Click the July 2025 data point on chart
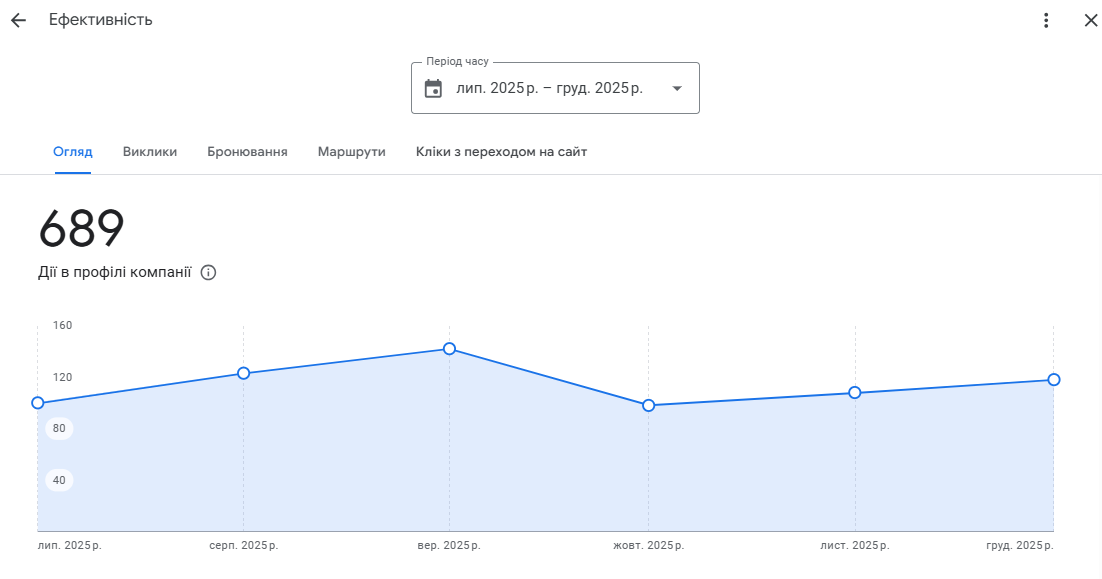The width and height of the screenshot is (1102, 579). click(x=38, y=403)
